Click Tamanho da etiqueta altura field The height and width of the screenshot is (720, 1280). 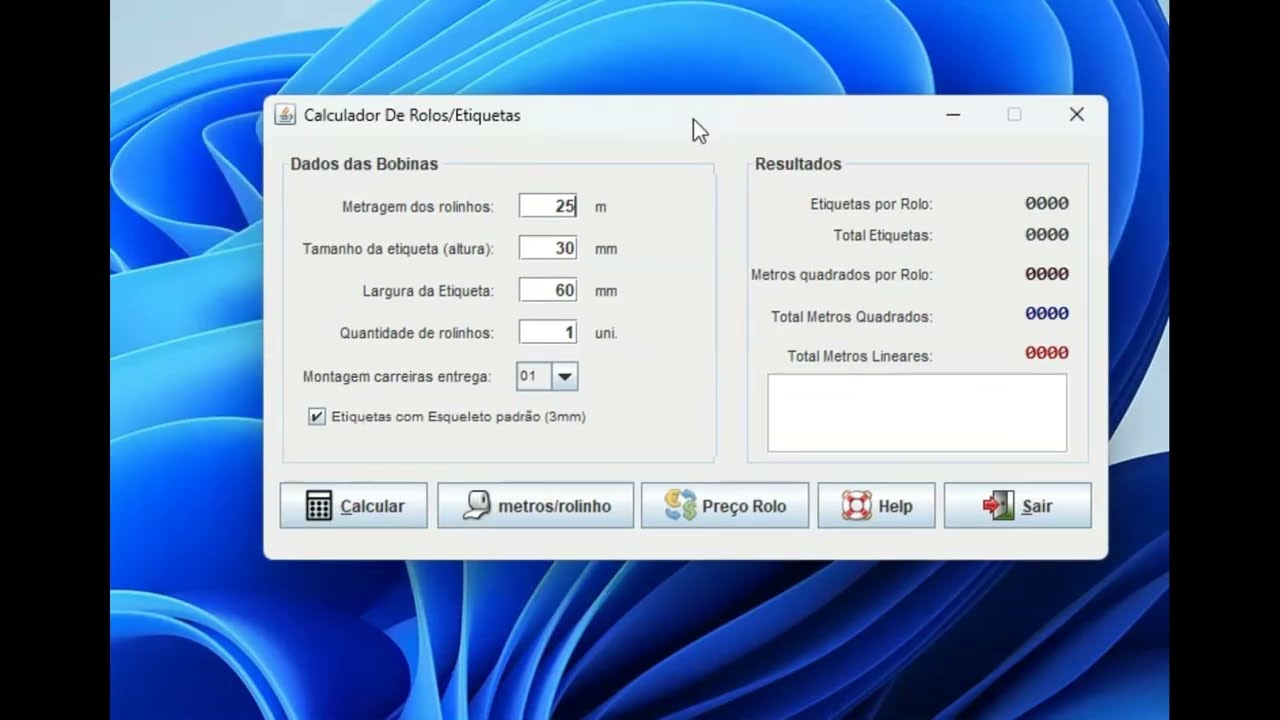[548, 248]
